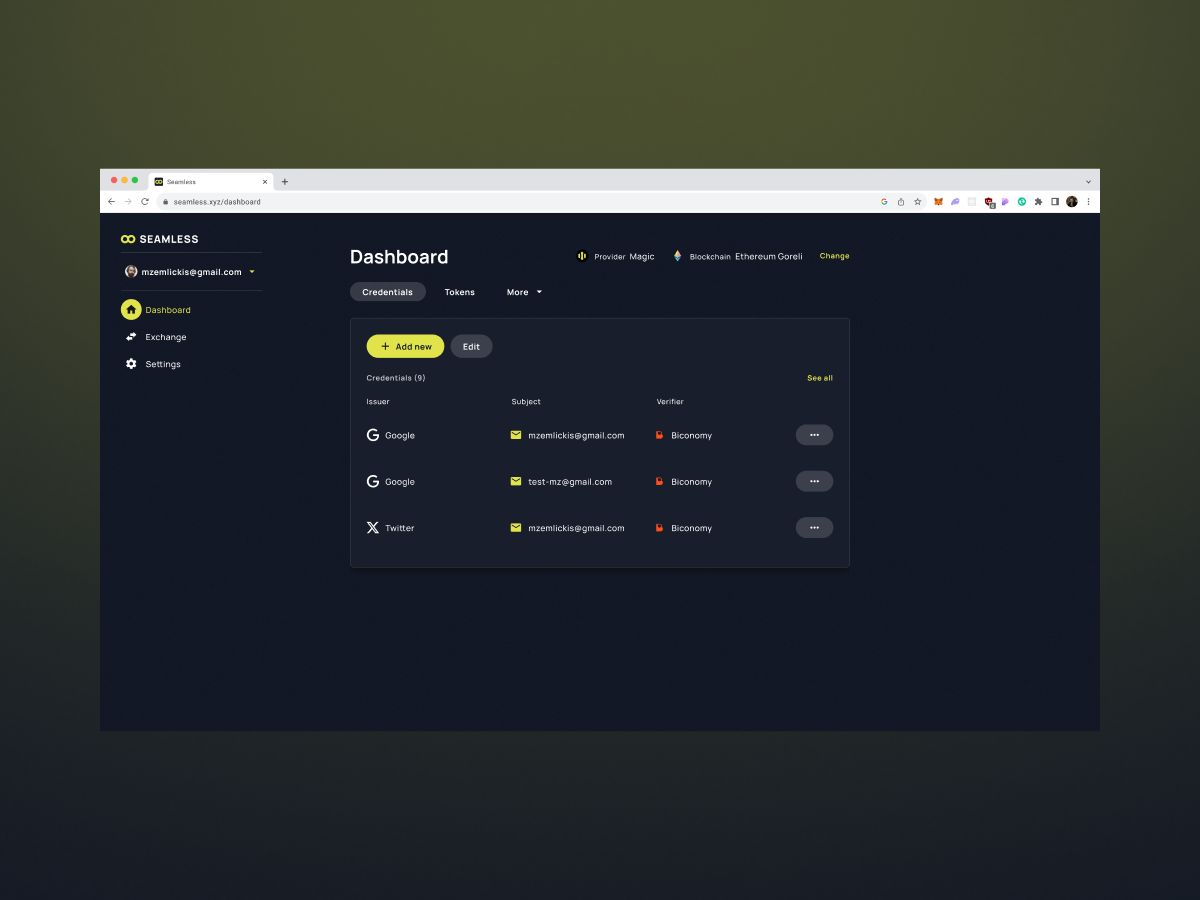Click the Edit button
Viewport: 1200px width, 900px height.
[471, 346]
